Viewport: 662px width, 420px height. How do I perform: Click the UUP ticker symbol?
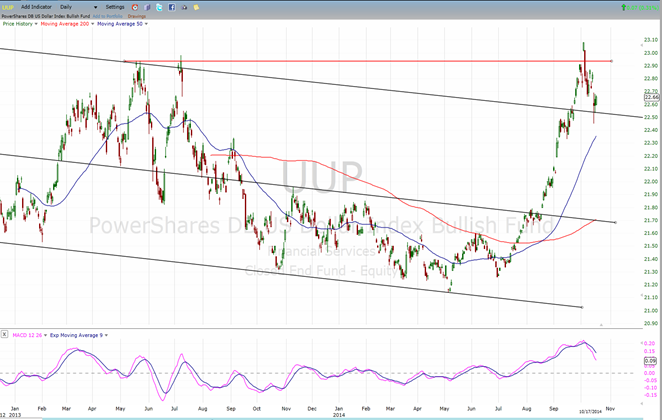click(x=10, y=7)
